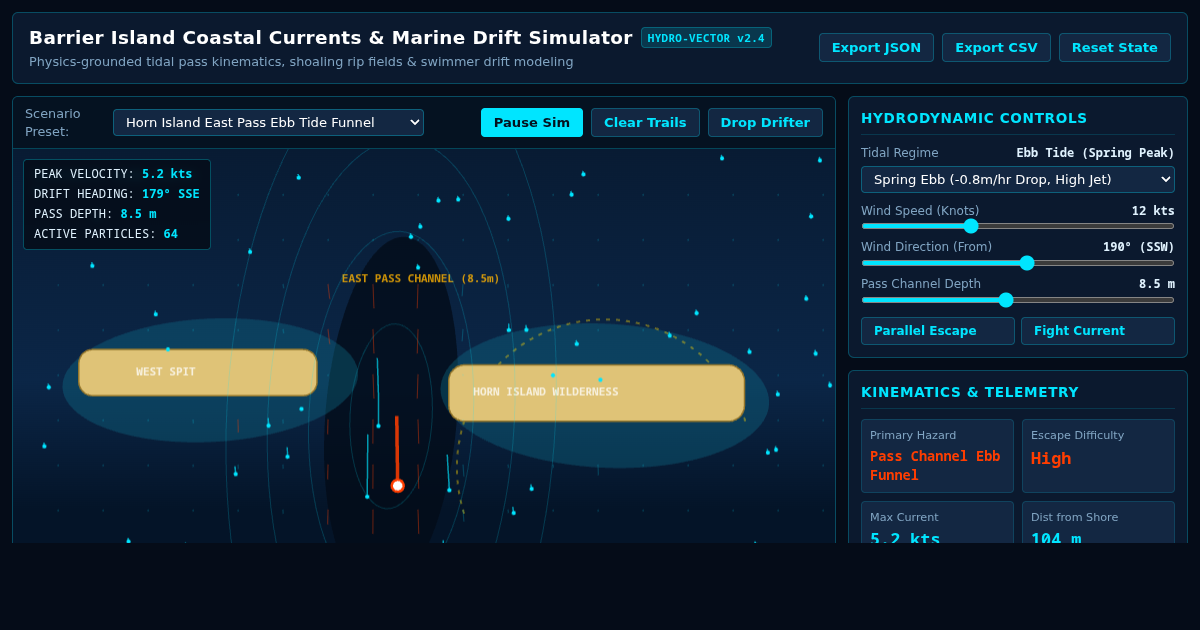Choose the Fight Current strategy

pos(1098,331)
